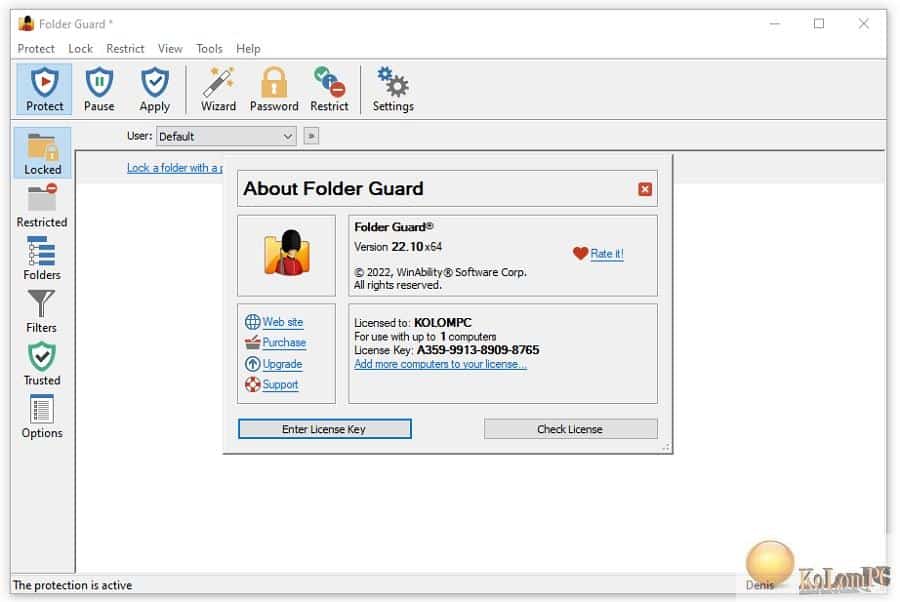Select the license key A359-9913-8909-8765 text

[x=478, y=350]
